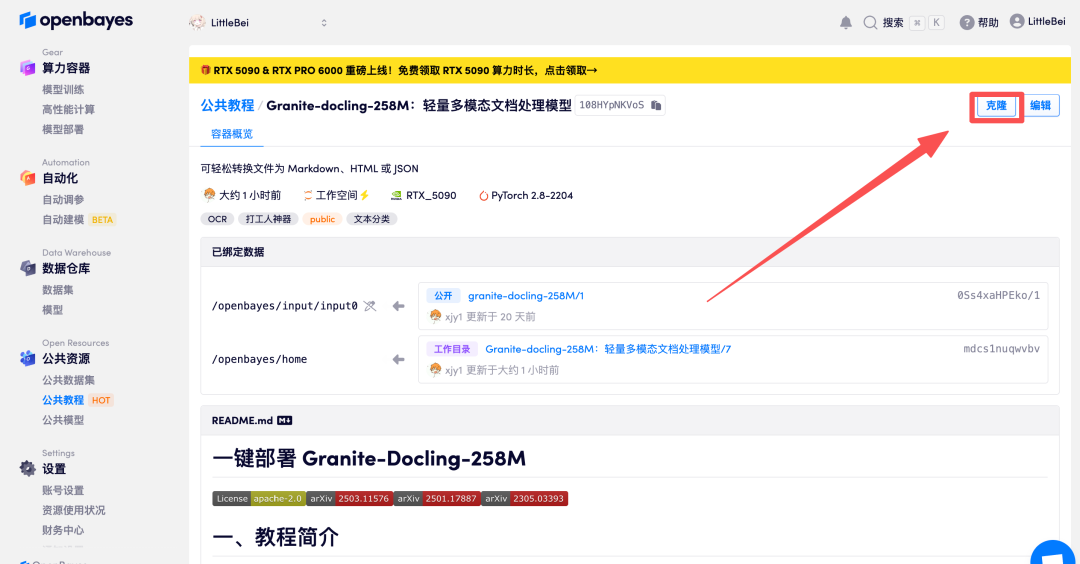Open the Granite-docling-258M workspace /7 link
1080x564 pixels.
coord(608,349)
